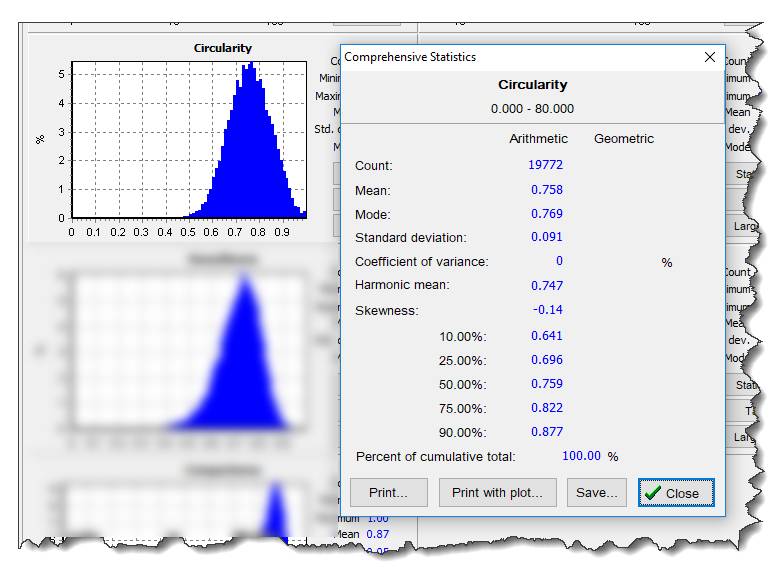Screen dimensions: 778x585
Task: Click the range text 0.000 - 80.000
Action: click(x=532, y=109)
